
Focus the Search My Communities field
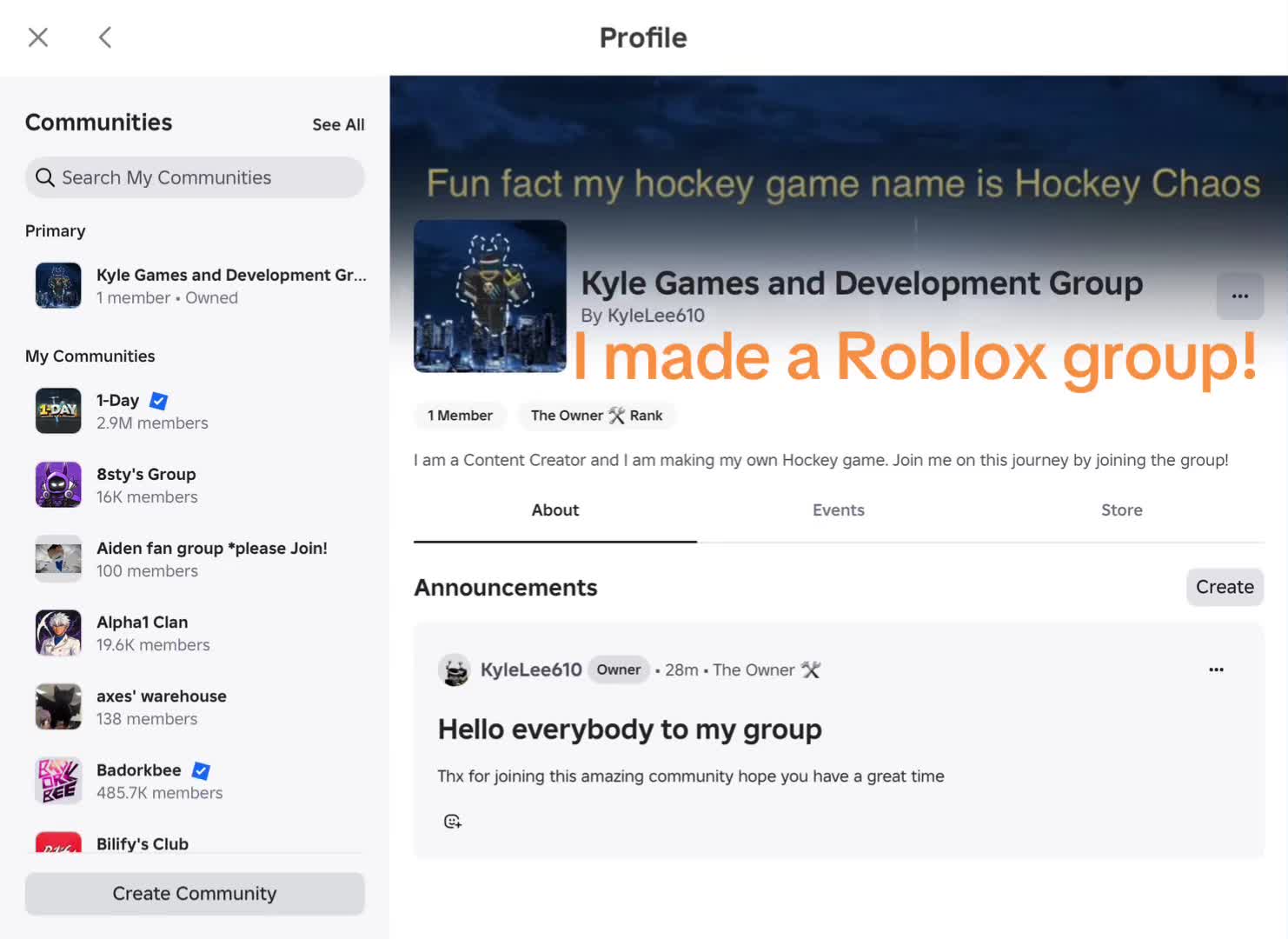195,177
